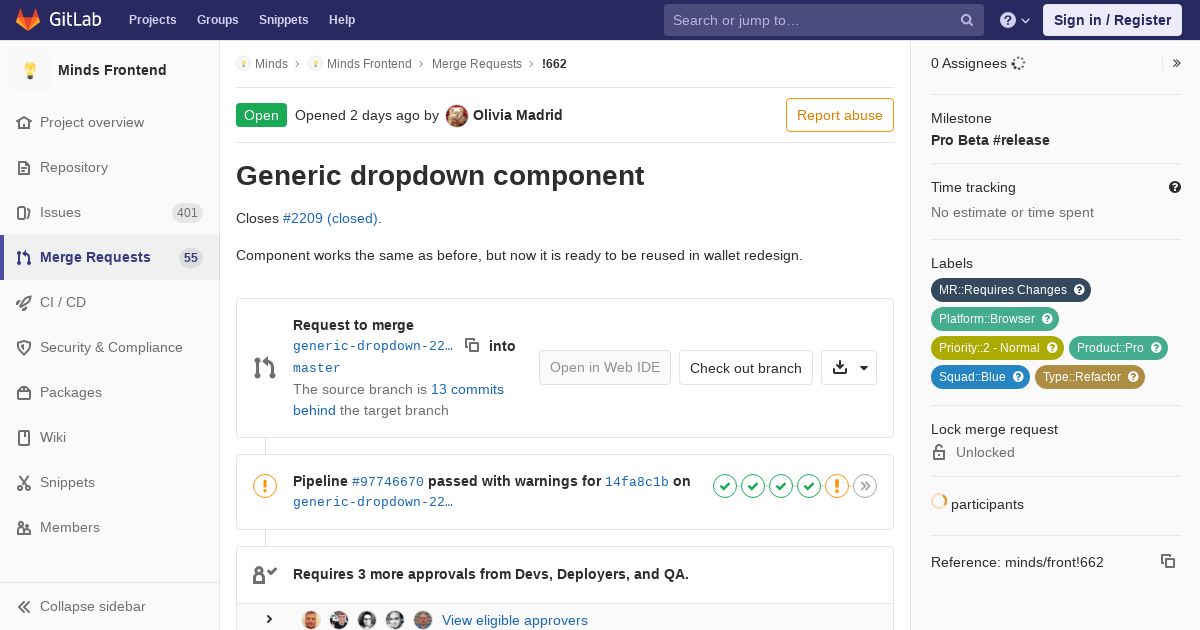Click the !662 breadcrumb item
1200x630 pixels.
[554, 64]
